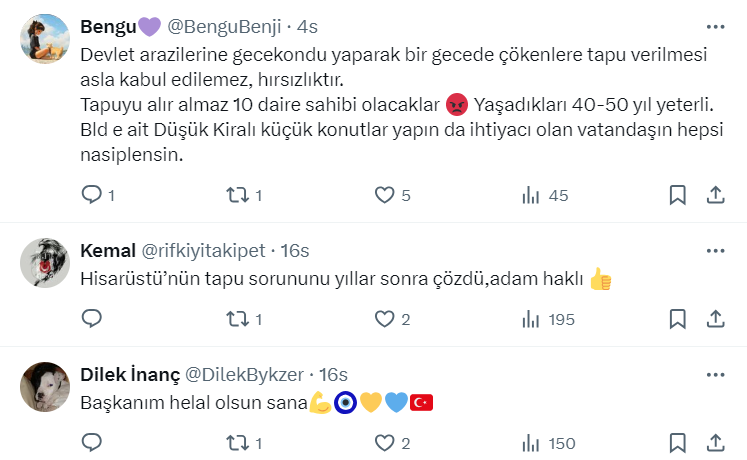View analytics of Dilek İnanç's tweet
Screen dimensions: 747x460
[531, 443]
